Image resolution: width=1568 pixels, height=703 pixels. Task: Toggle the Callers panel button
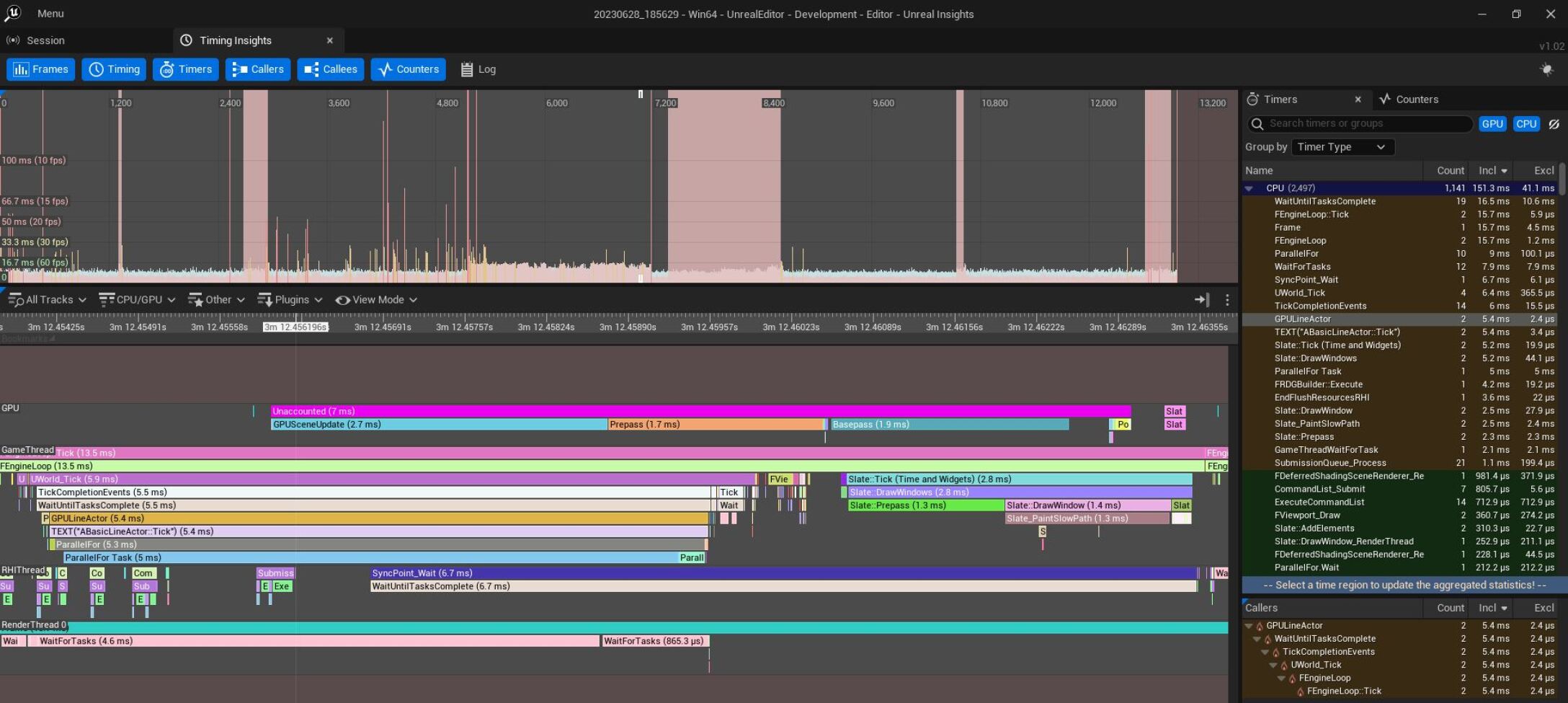(x=258, y=69)
